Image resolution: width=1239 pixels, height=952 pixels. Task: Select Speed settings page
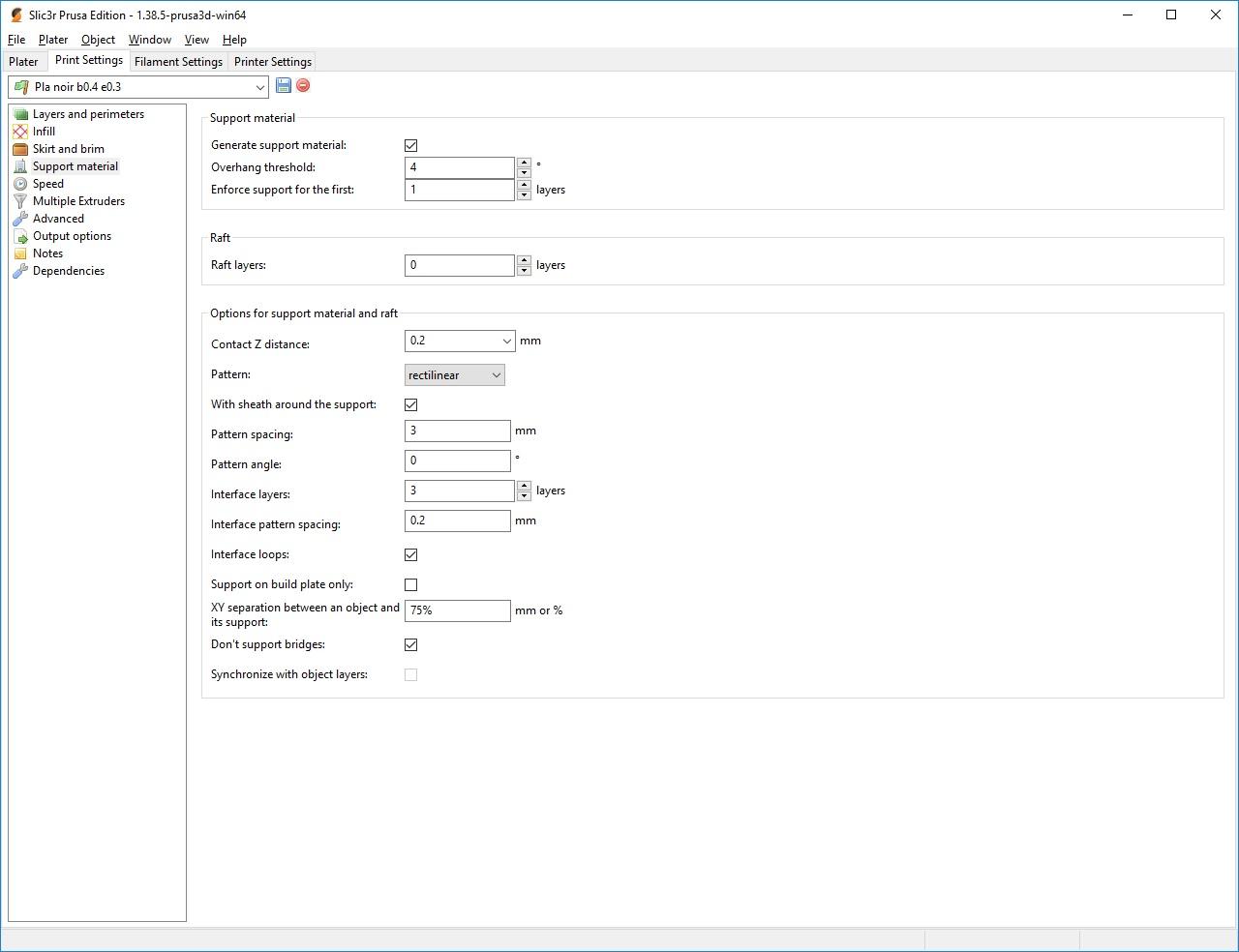[x=48, y=184]
